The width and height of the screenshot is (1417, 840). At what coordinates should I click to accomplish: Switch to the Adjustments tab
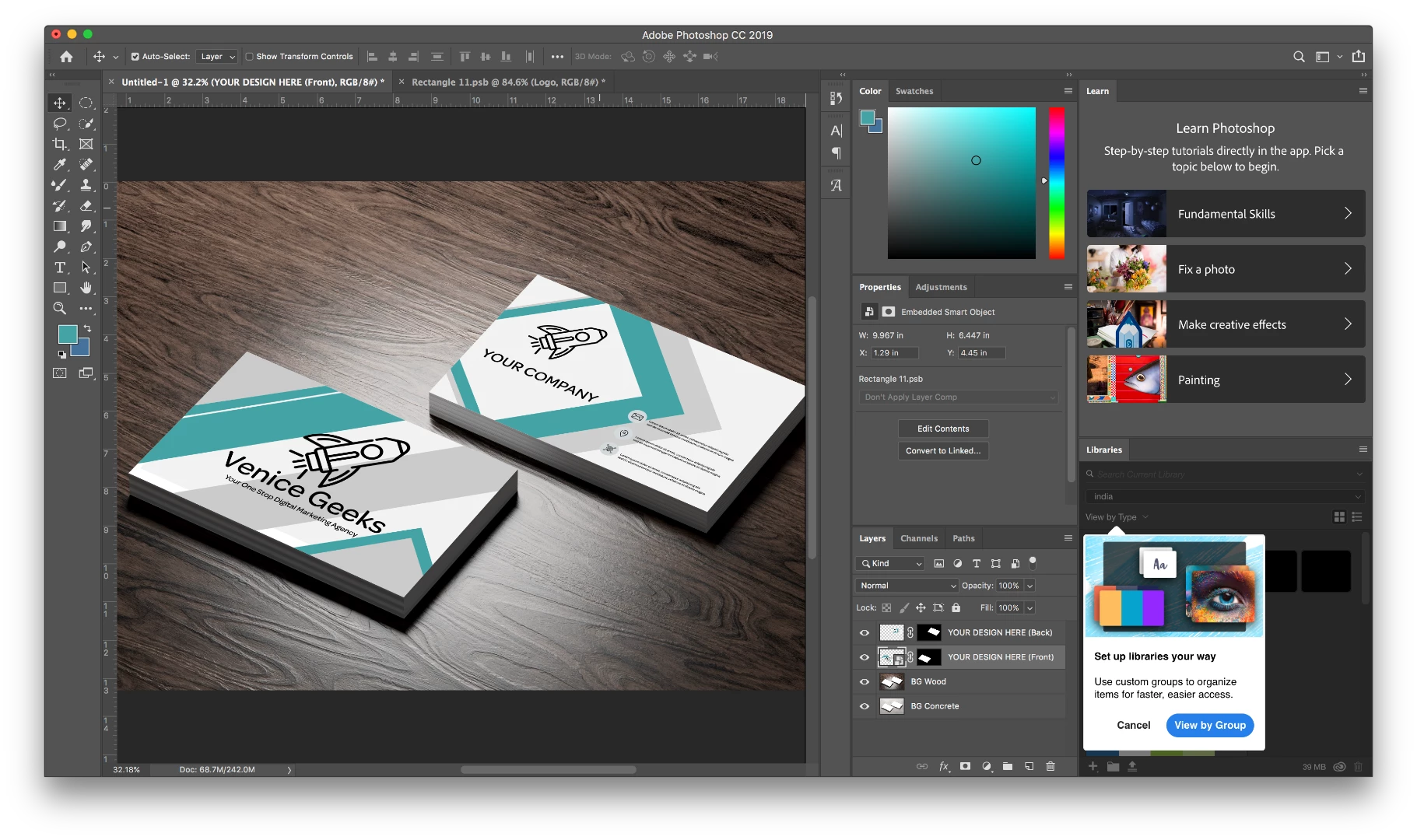point(941,287)
